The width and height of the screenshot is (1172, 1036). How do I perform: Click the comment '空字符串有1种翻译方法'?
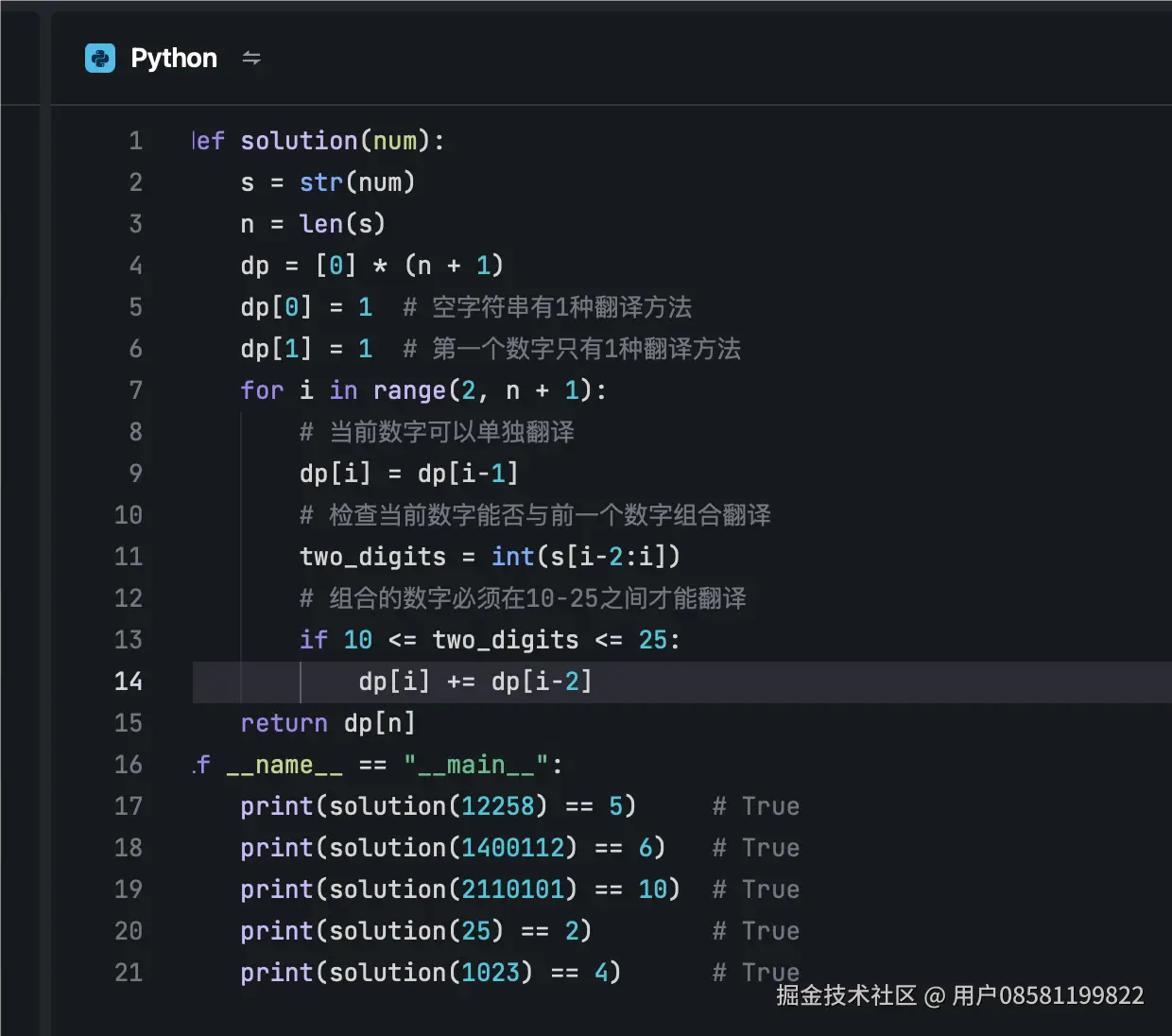pos(561,307)
